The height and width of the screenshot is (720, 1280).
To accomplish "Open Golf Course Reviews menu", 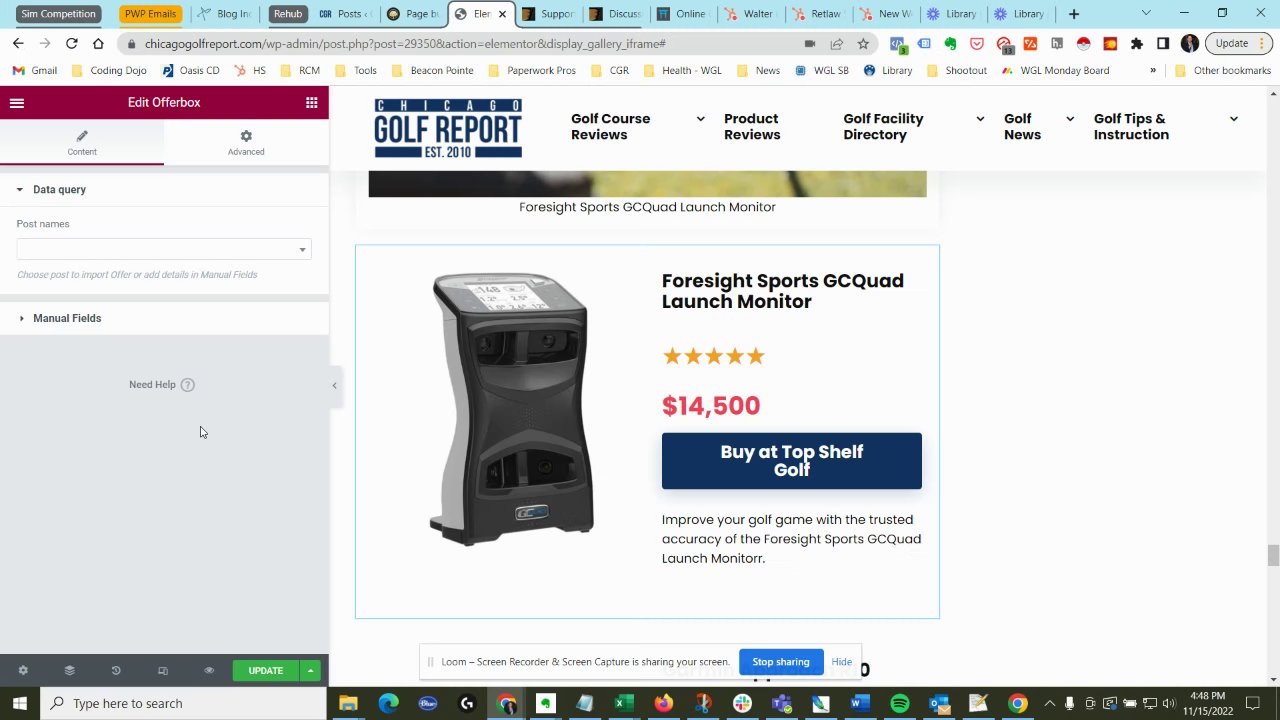I will tap(610, 127).
